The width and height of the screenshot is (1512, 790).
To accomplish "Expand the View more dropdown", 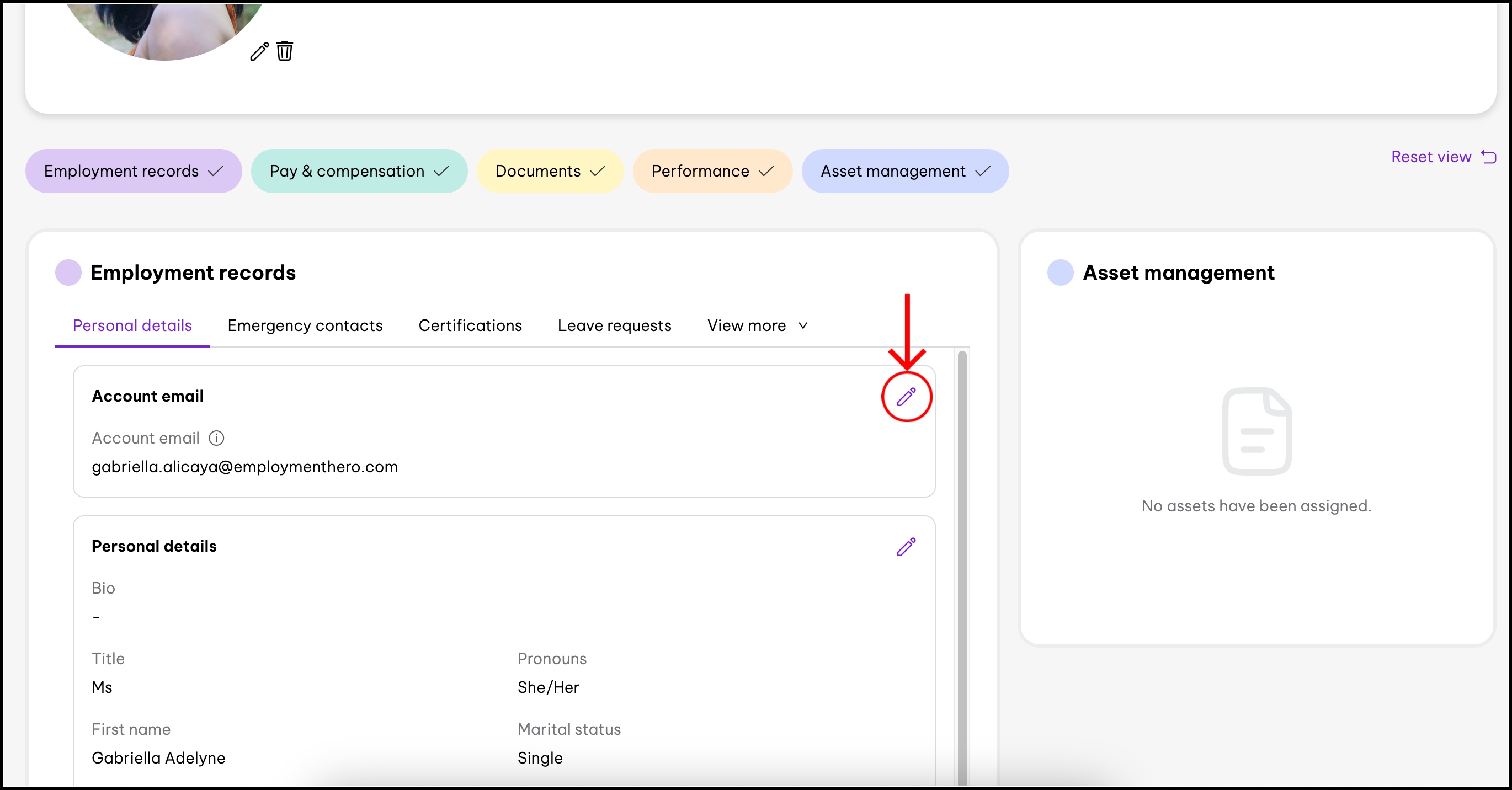I will click(757, 325).
